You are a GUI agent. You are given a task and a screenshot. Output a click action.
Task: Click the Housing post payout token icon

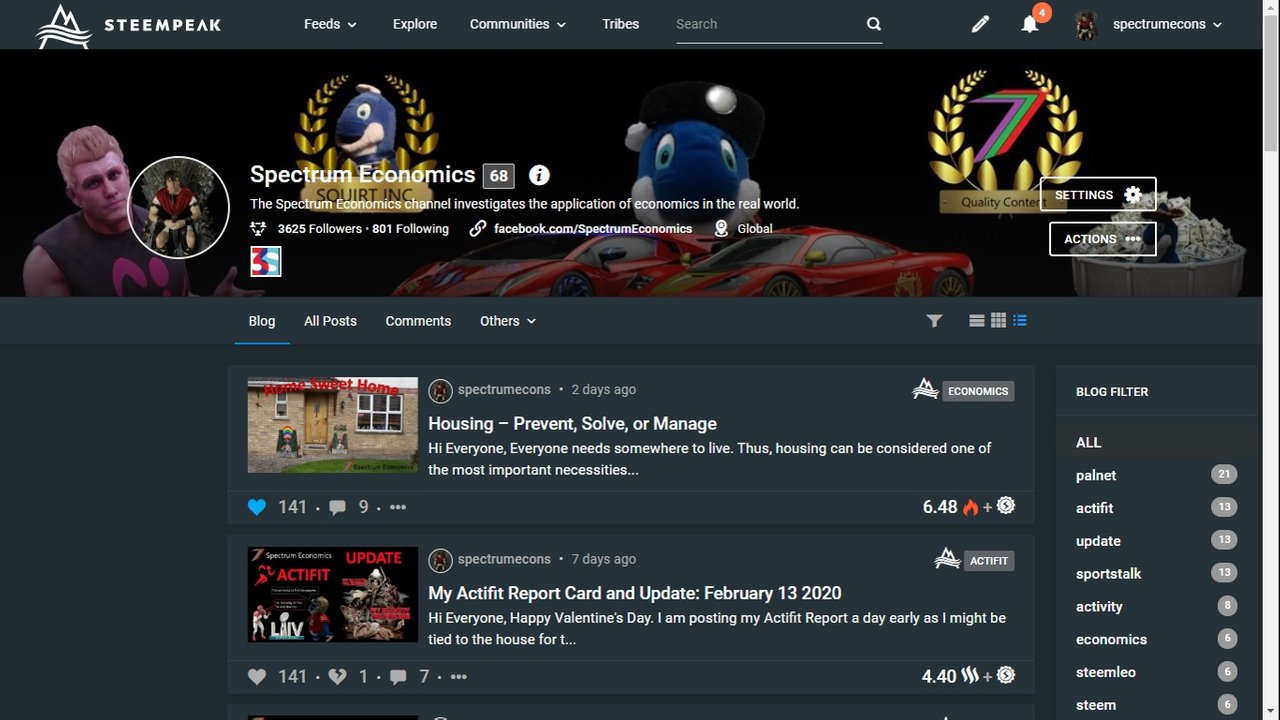[1006, 506]
